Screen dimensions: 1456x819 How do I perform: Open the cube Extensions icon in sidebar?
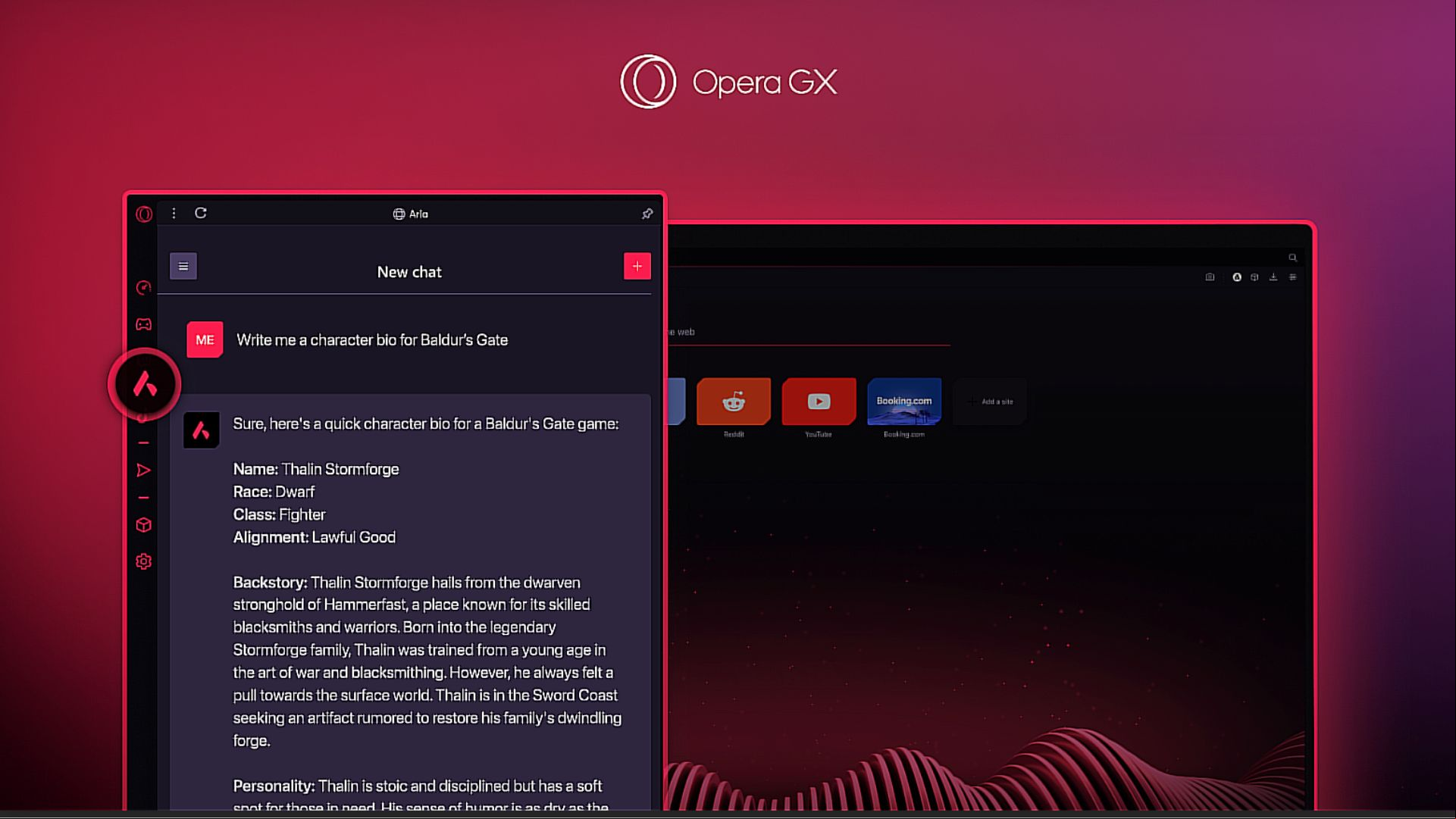(143, 525)
